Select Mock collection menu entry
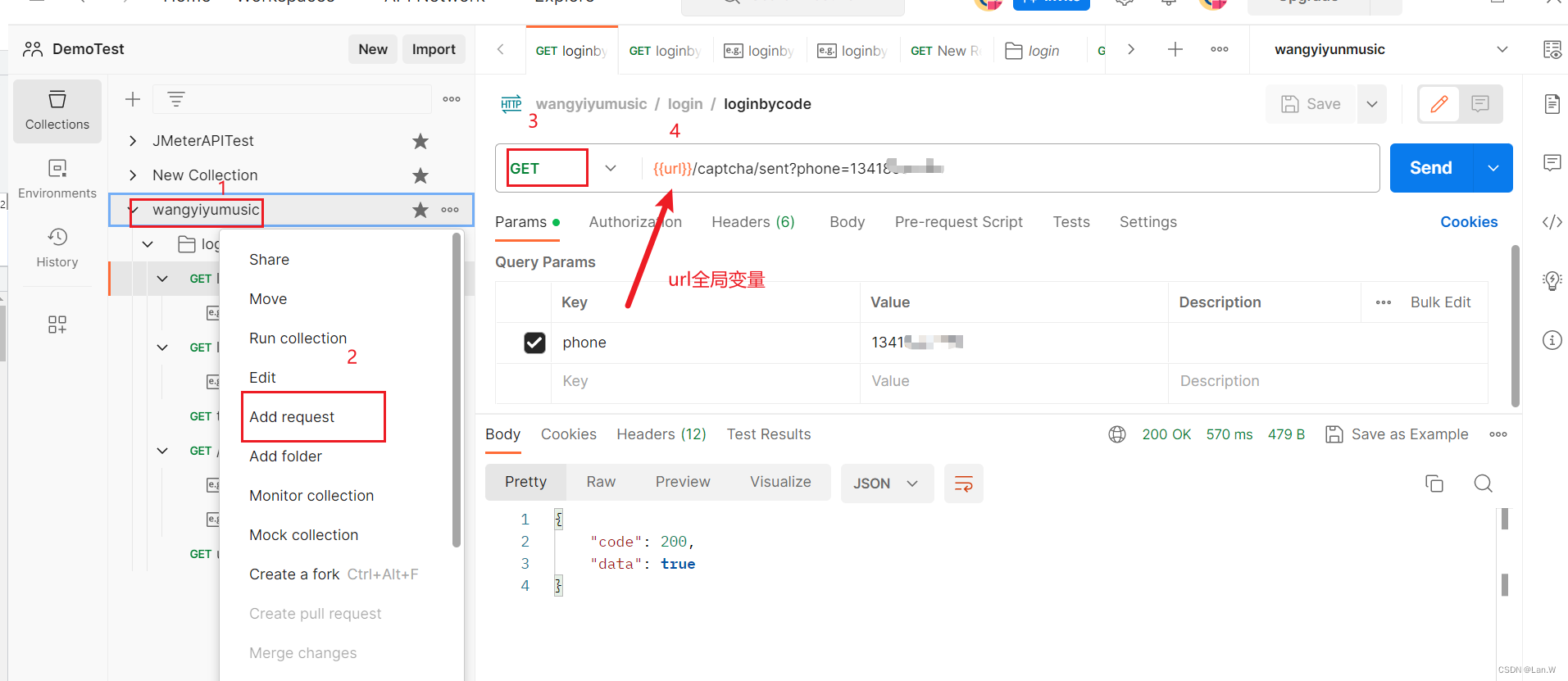The height and width of the screenshot is (681, 1568). (303, 535)
